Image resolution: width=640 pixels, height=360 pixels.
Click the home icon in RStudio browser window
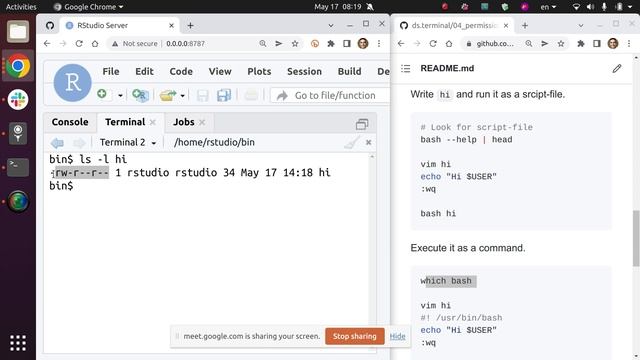coord(95,44)
